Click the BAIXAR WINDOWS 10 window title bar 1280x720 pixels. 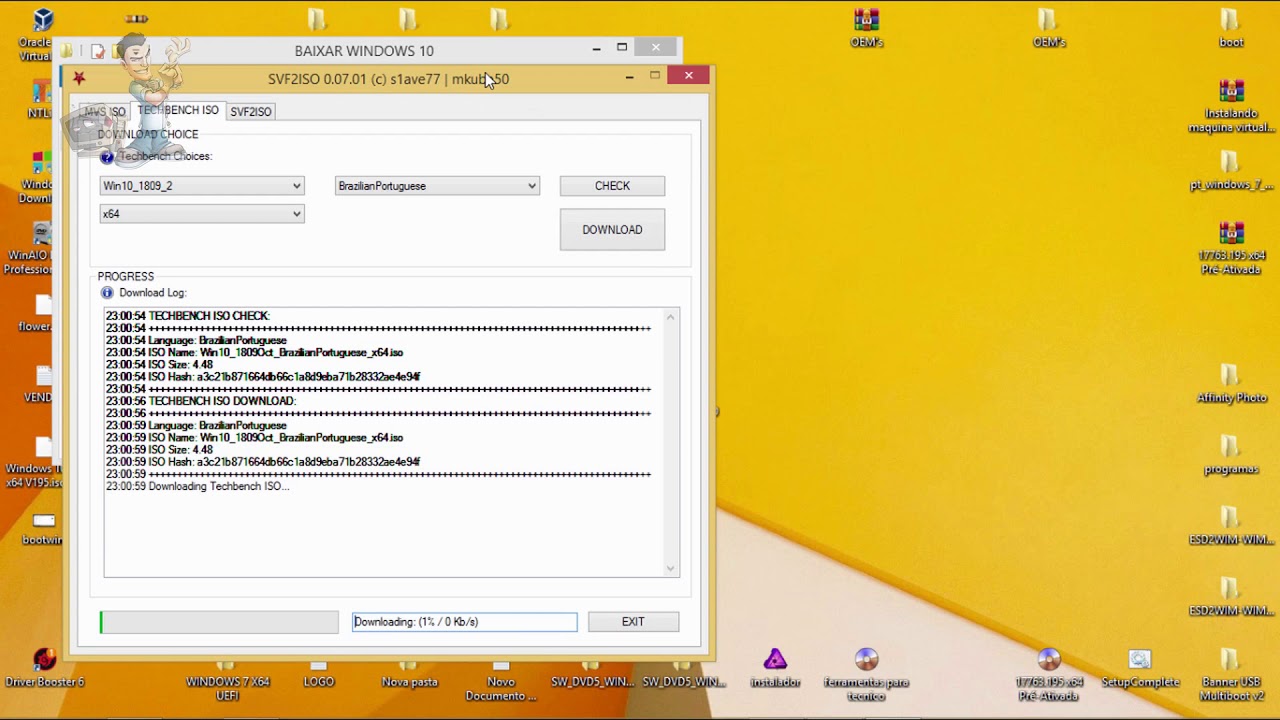tap(364, 51)
